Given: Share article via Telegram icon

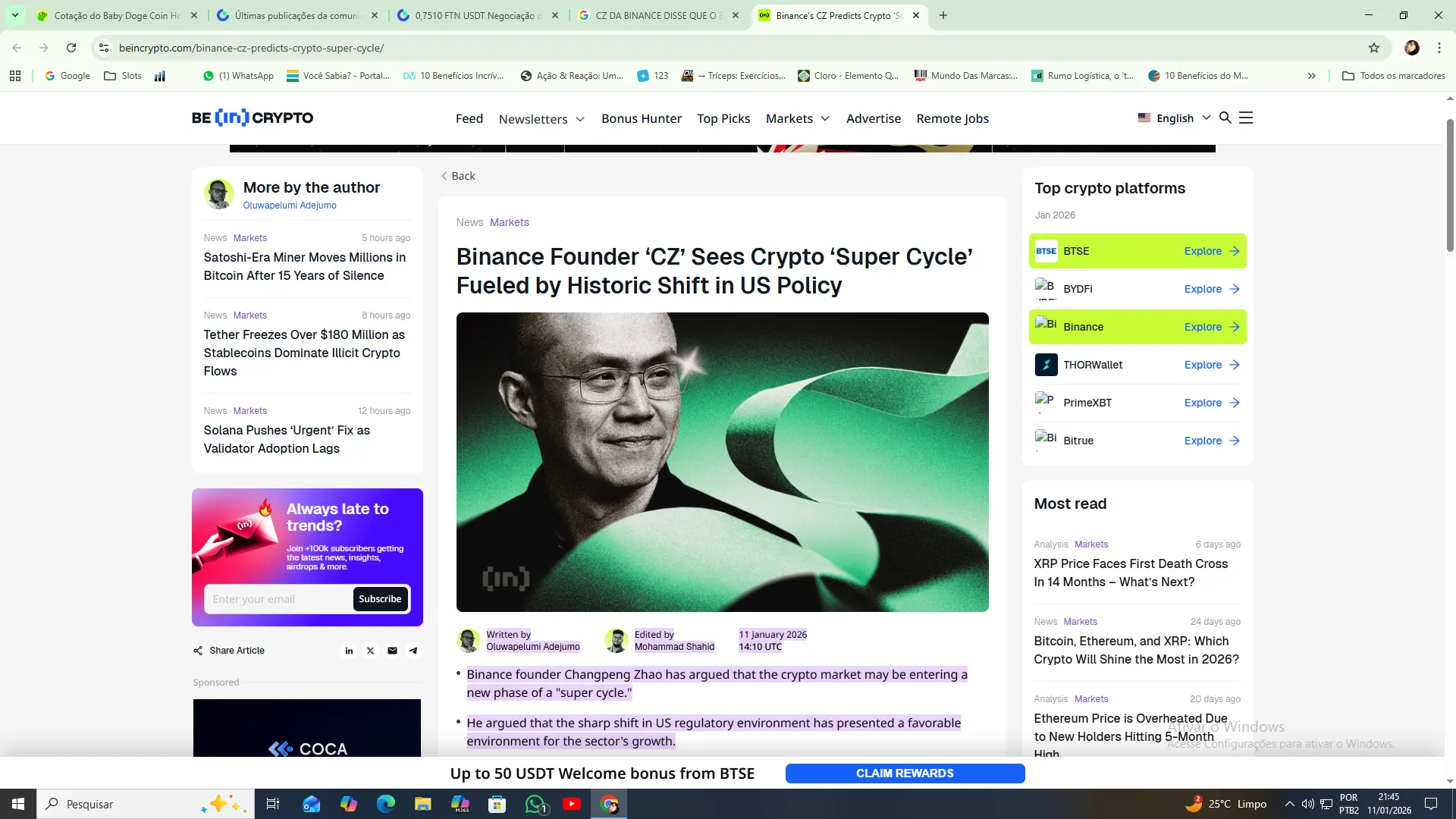Looking at the screenshot, I should [413, 651].
